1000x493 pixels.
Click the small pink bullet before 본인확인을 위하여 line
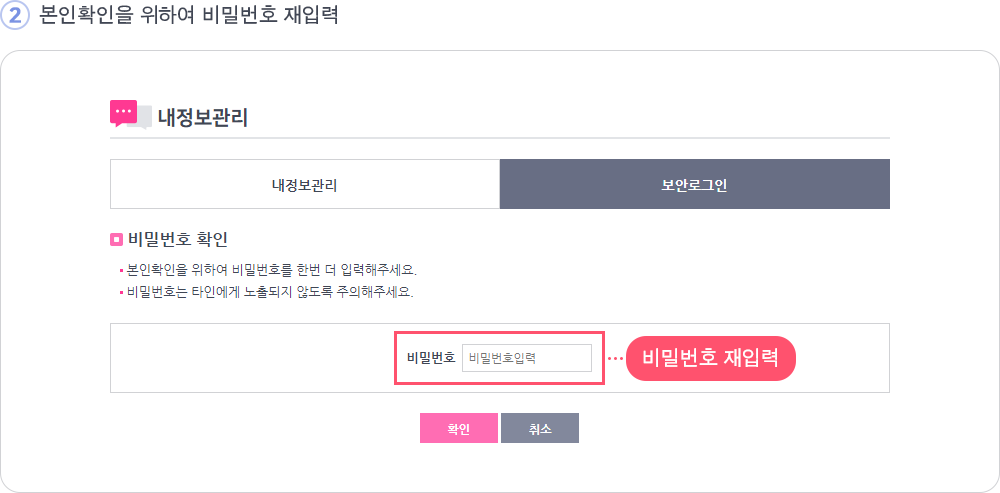[121, 270]
